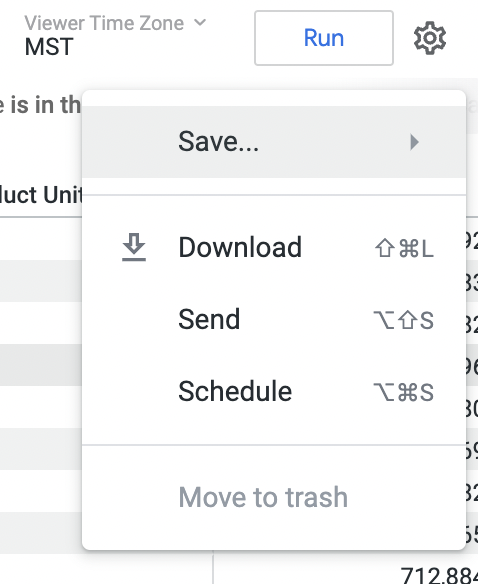Click the Download shortcut hint ⇧⌘L
This screenshot has height=584, width=478.
(404, 248)
